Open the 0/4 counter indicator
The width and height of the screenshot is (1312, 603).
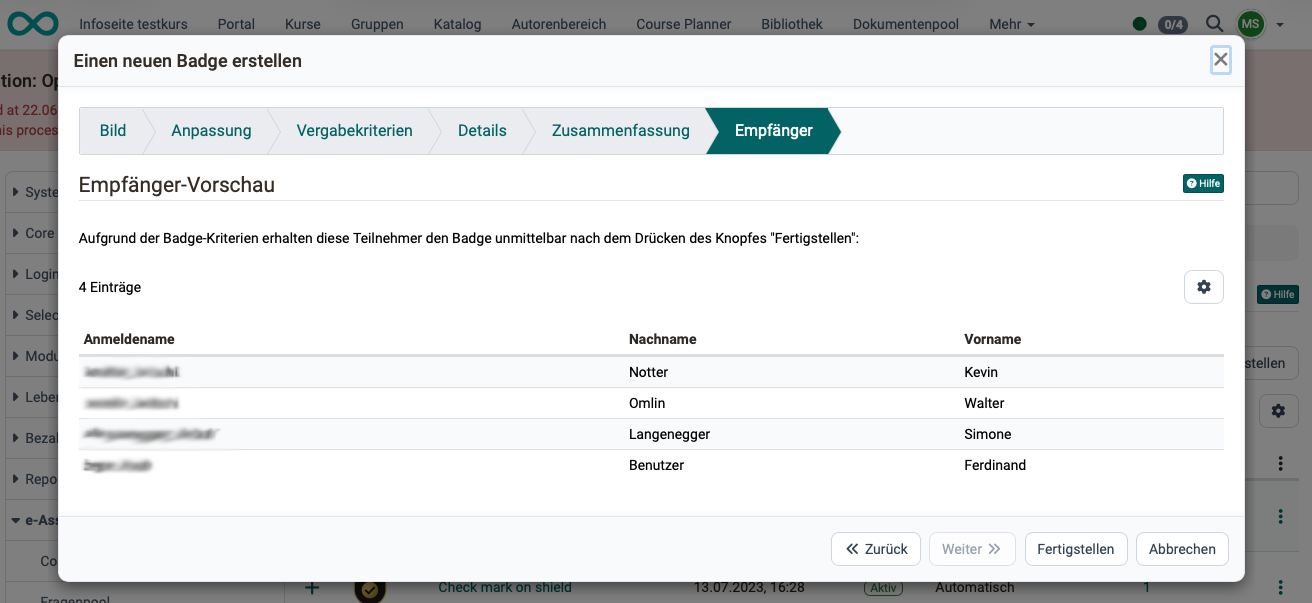coord(1172,24)
